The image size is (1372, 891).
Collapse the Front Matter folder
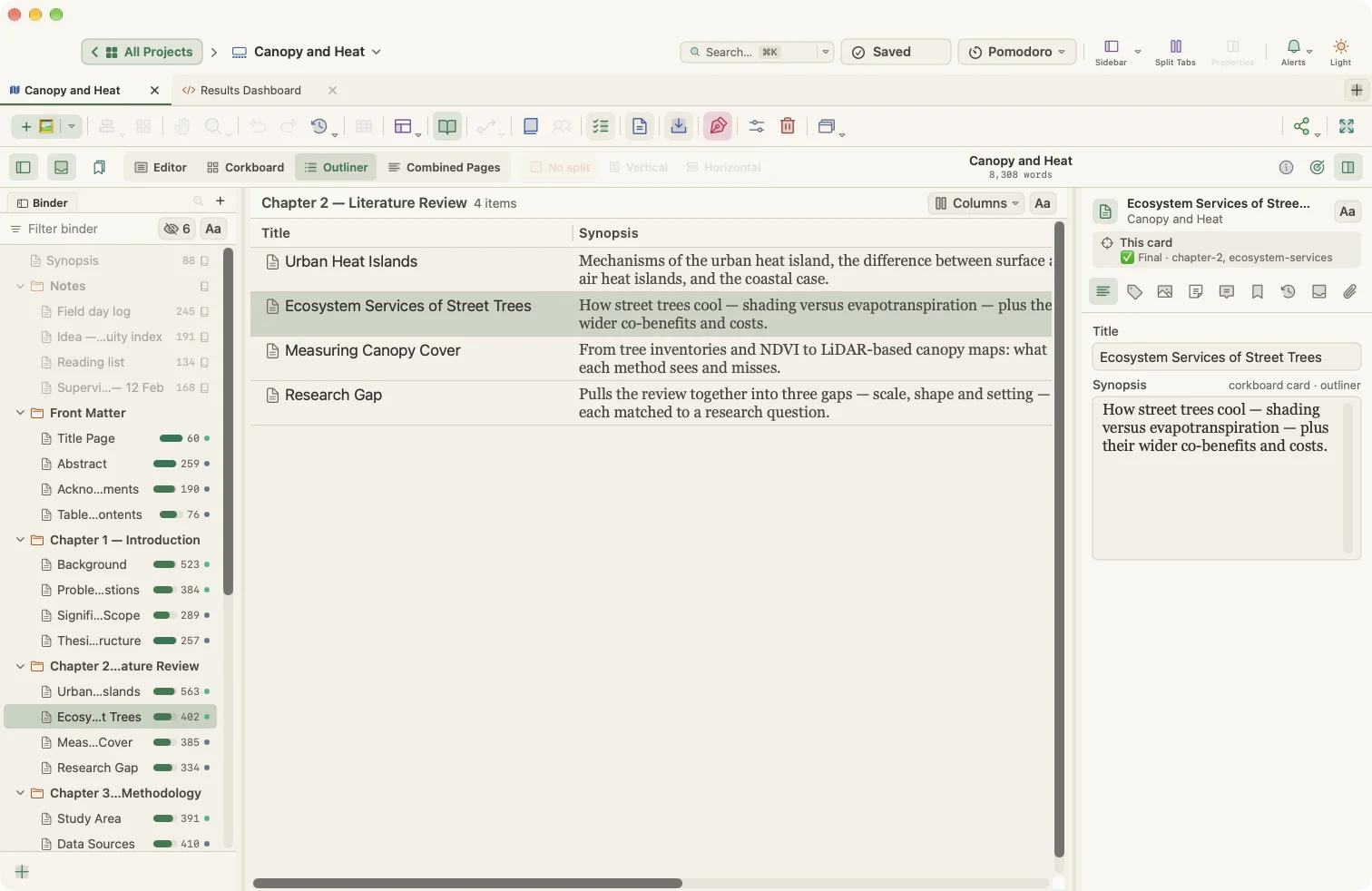coord(20,413)
